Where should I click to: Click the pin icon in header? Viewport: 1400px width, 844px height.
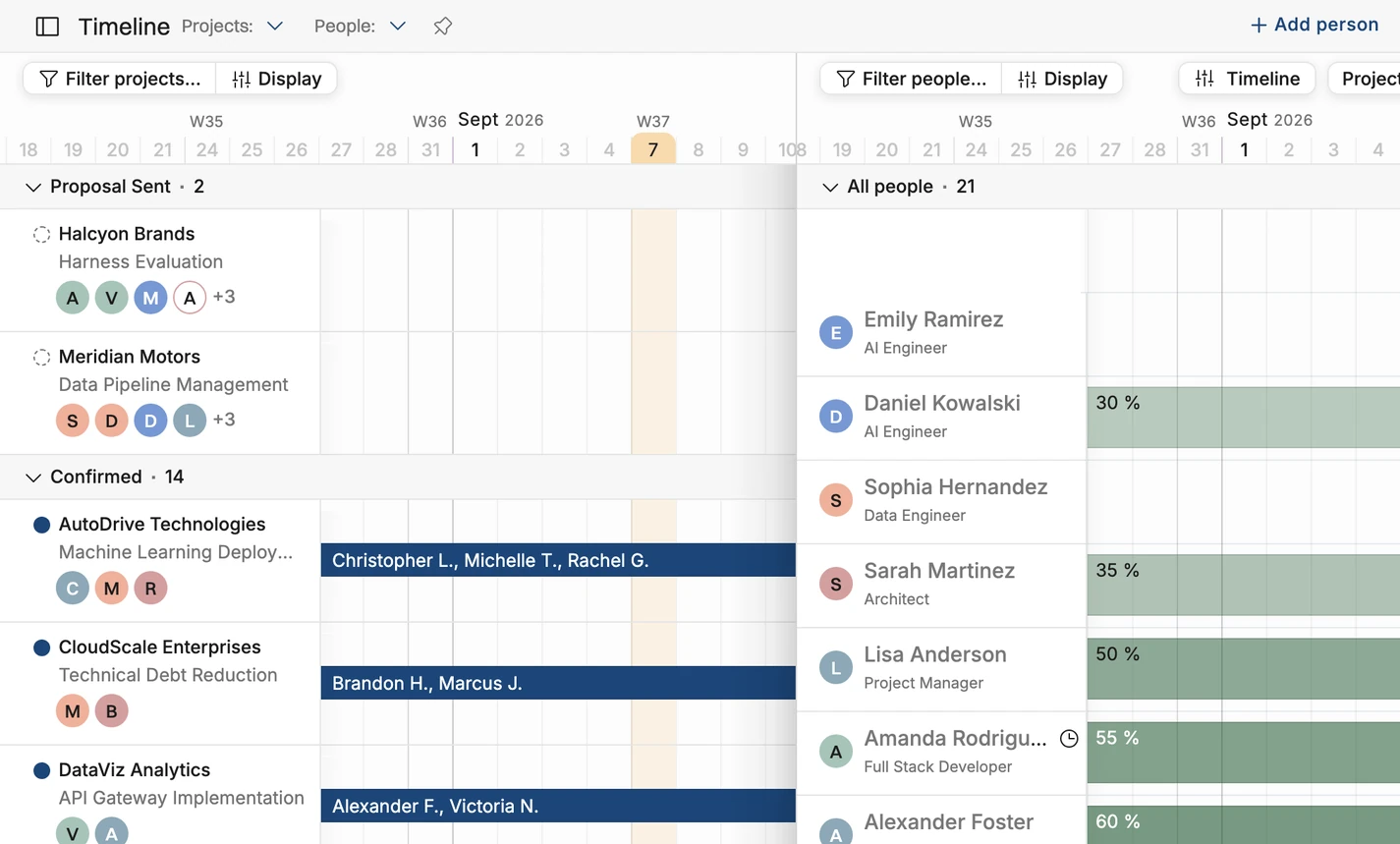click(x=443, y=27)
